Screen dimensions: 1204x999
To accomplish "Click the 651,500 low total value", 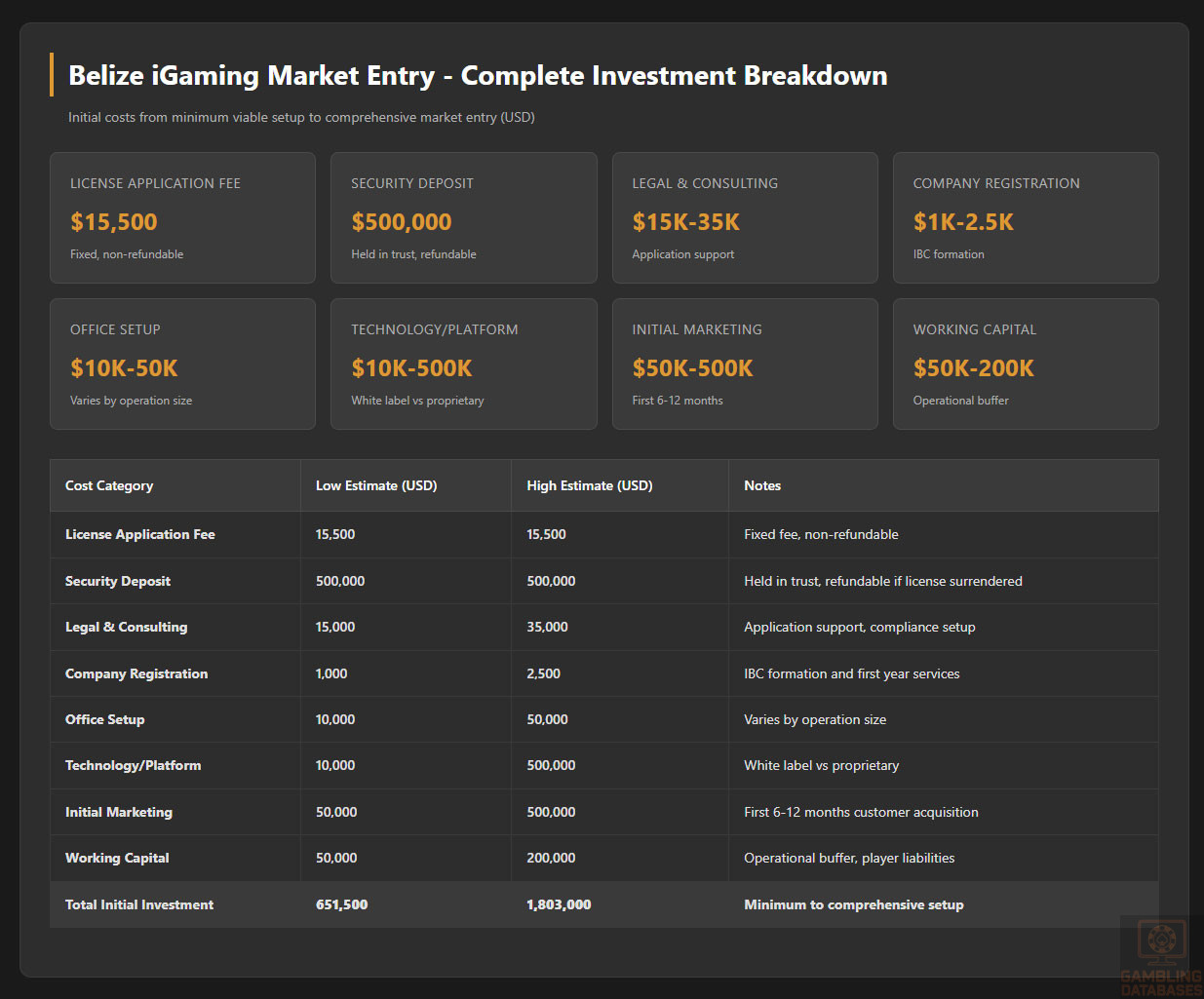I will (341, 904).
